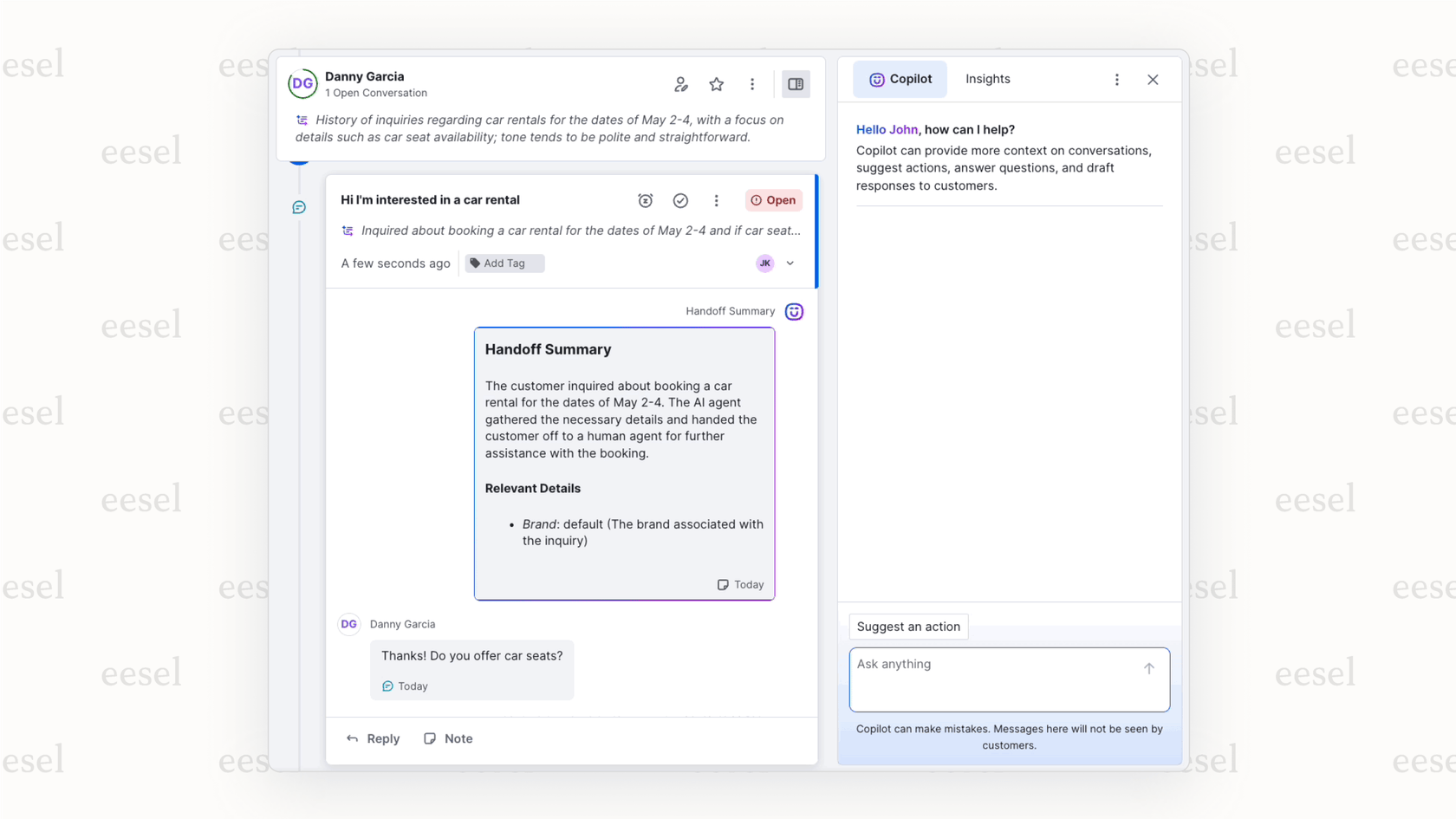Toggle the right side panel layout button
Viewport: 1456px width, 819px height.
(796, 84)
